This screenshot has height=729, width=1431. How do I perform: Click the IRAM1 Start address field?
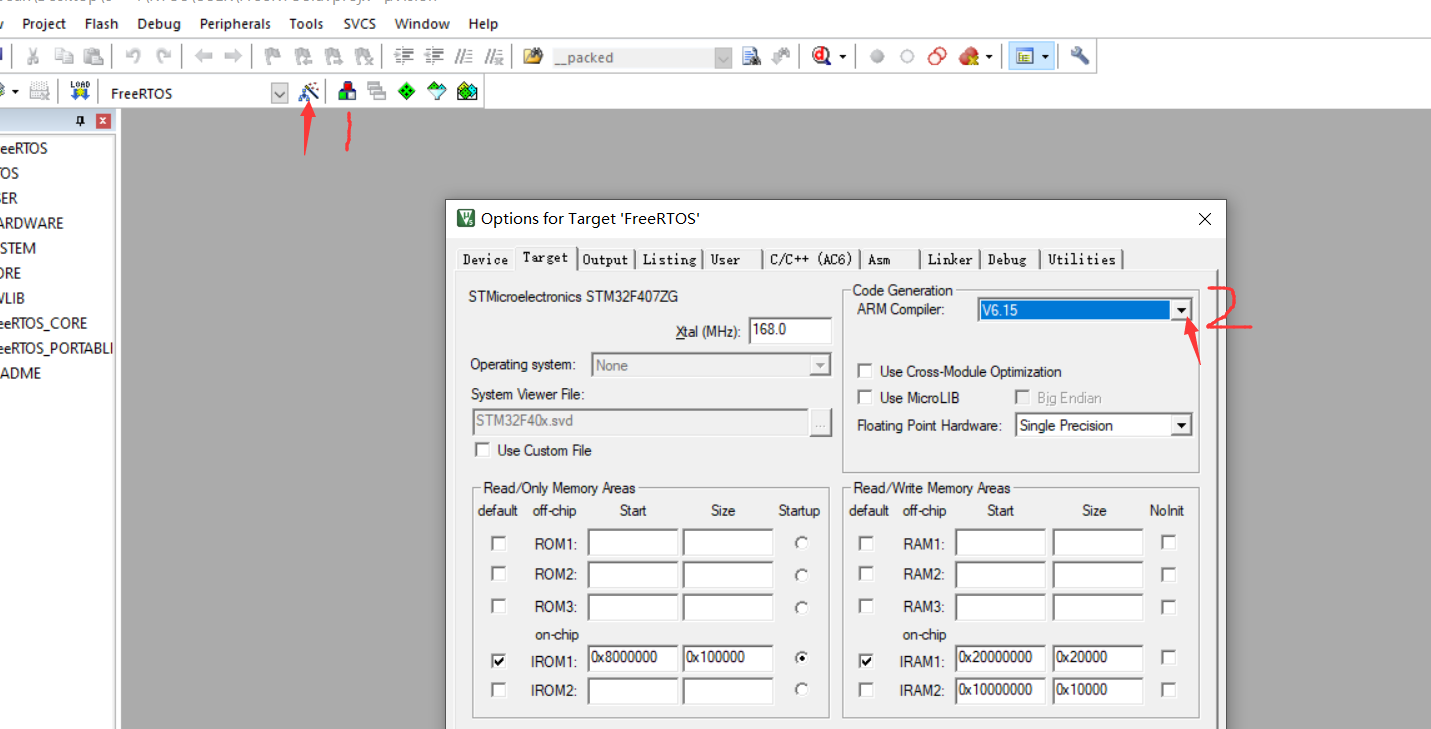click(999, 657)
